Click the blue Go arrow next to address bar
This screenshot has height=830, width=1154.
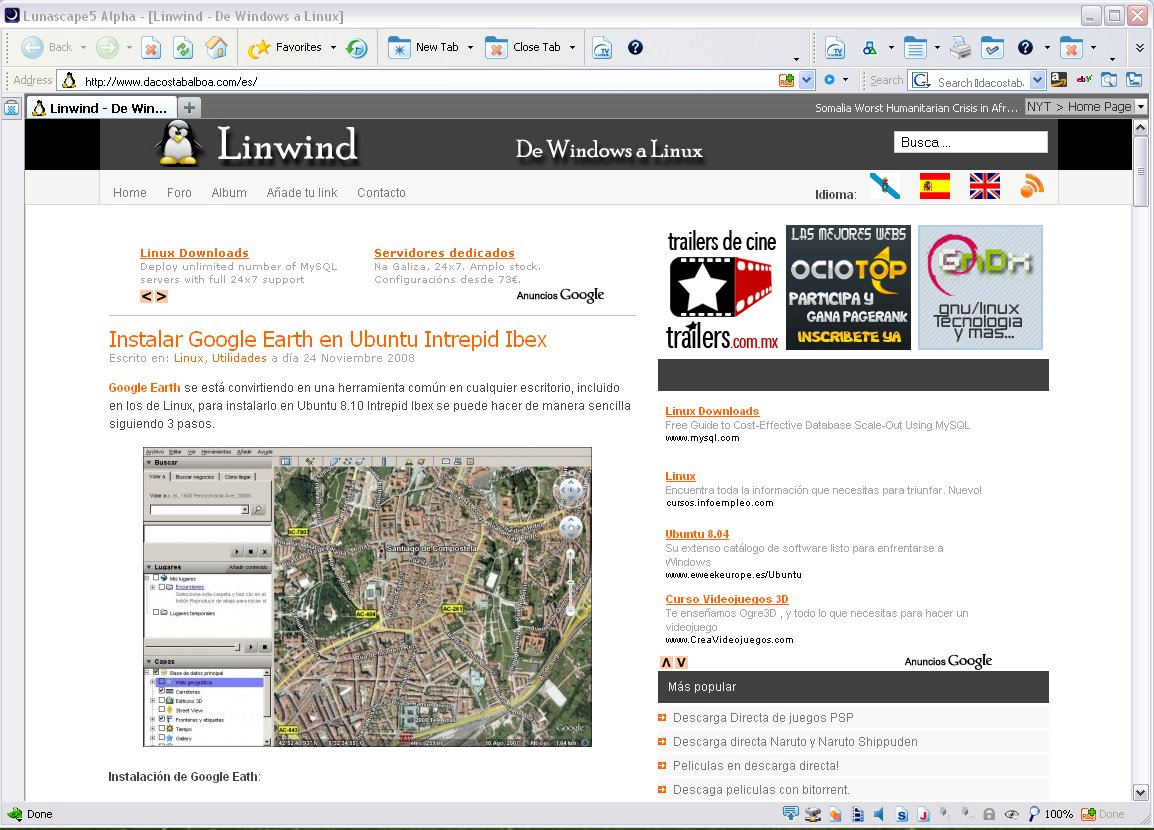829,79
